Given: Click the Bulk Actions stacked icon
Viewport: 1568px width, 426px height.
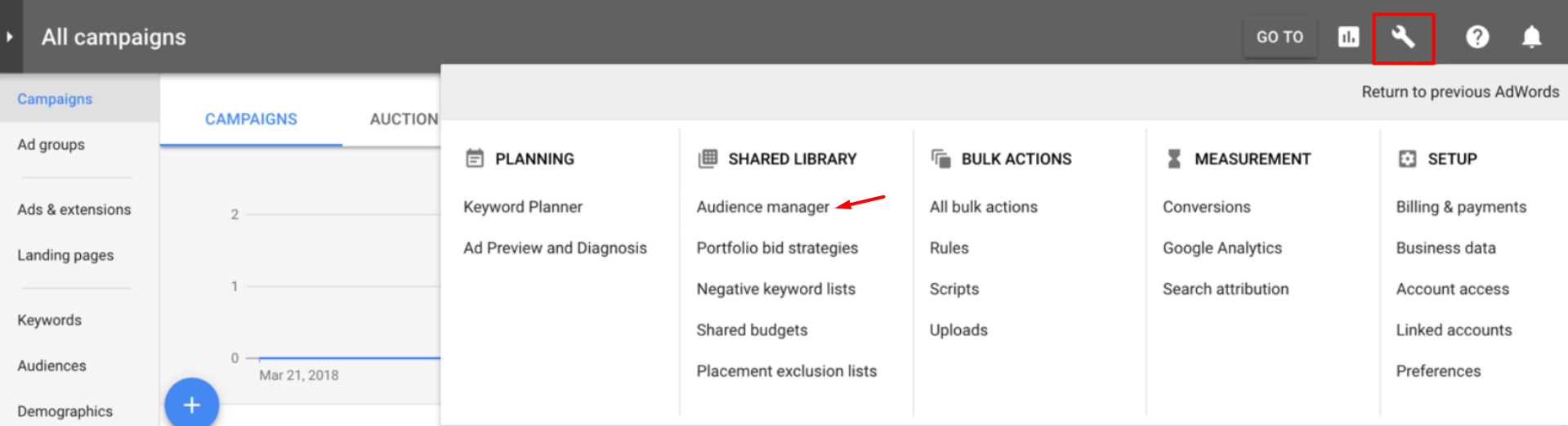Looking at the screenshot, I should 941,159.
